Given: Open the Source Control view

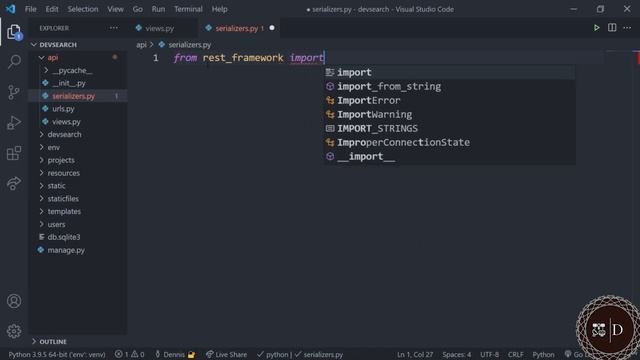Looking at the screenshot, I should tap(14, 92).
